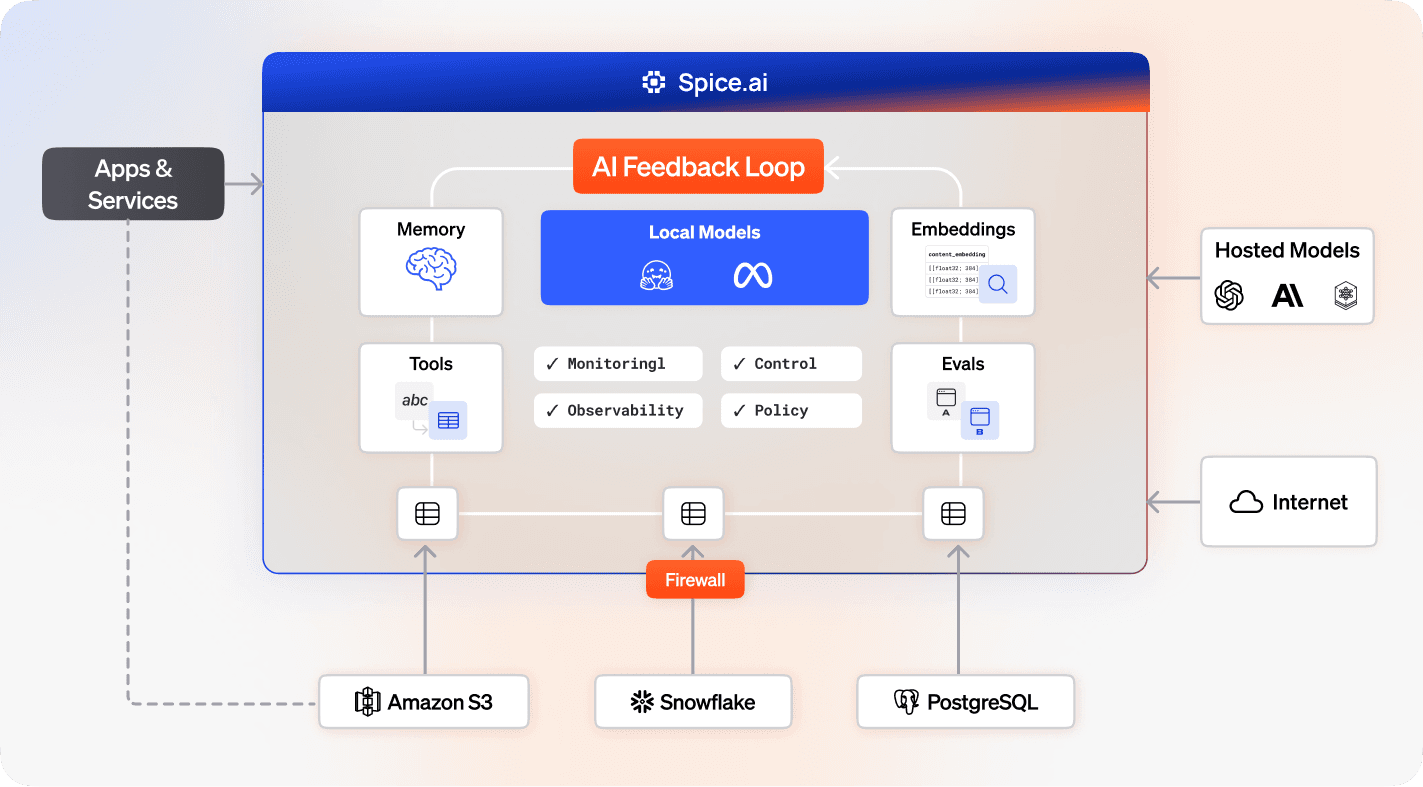Toggle the Observability checkmark item
Image resolution: width=1423 pixels, height=787 pixels.
[617, 410]
